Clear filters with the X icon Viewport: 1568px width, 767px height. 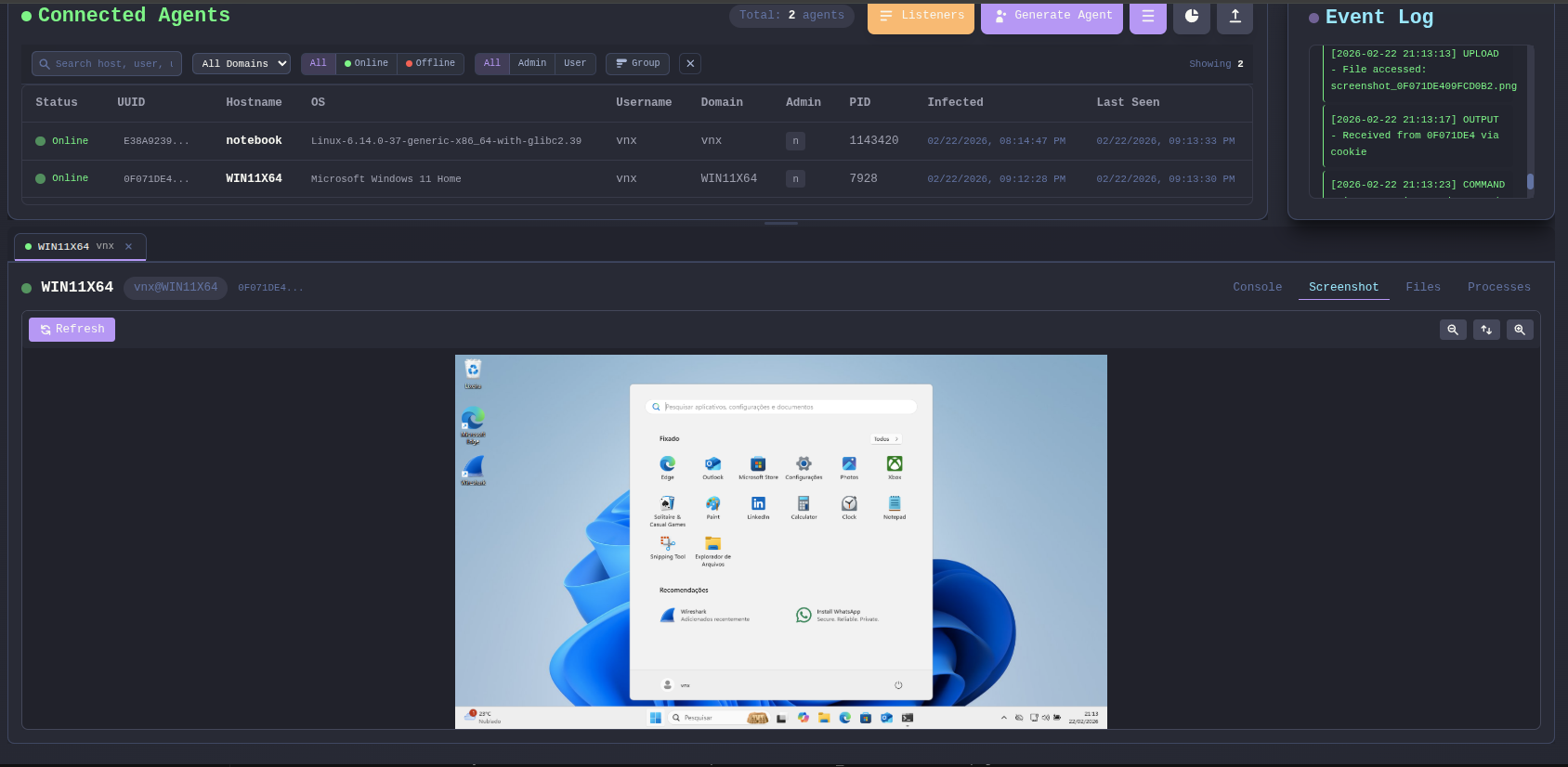point(690,63)
